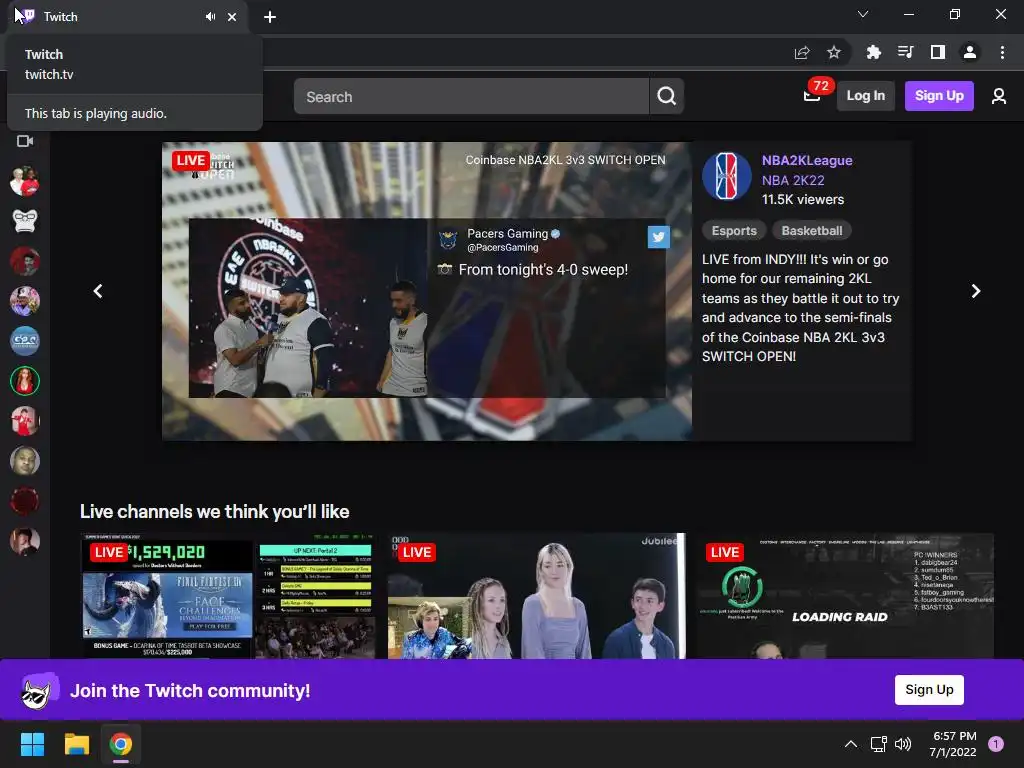Open the blue C2C logo channel avatar

click(x=25, y=341)
